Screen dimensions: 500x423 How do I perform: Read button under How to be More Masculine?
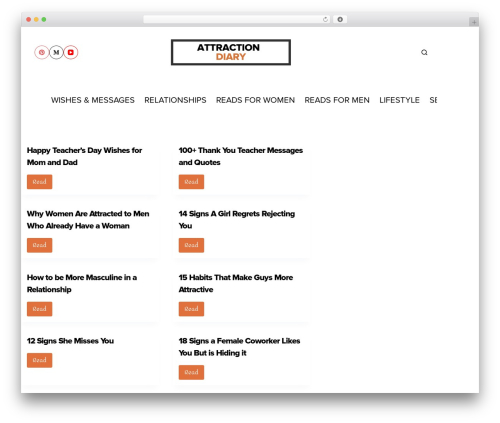coord(40,309)
